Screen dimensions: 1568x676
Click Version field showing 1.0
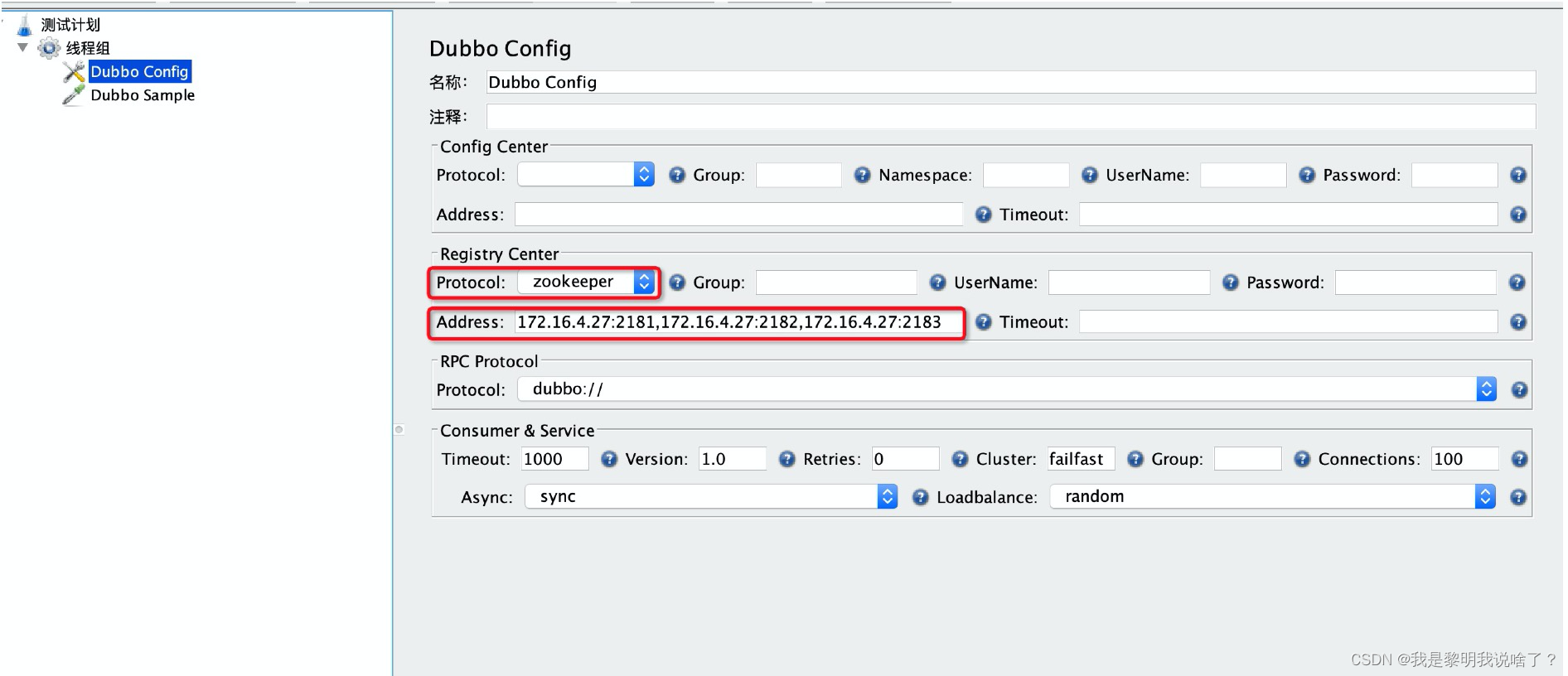tap(733, 459)
